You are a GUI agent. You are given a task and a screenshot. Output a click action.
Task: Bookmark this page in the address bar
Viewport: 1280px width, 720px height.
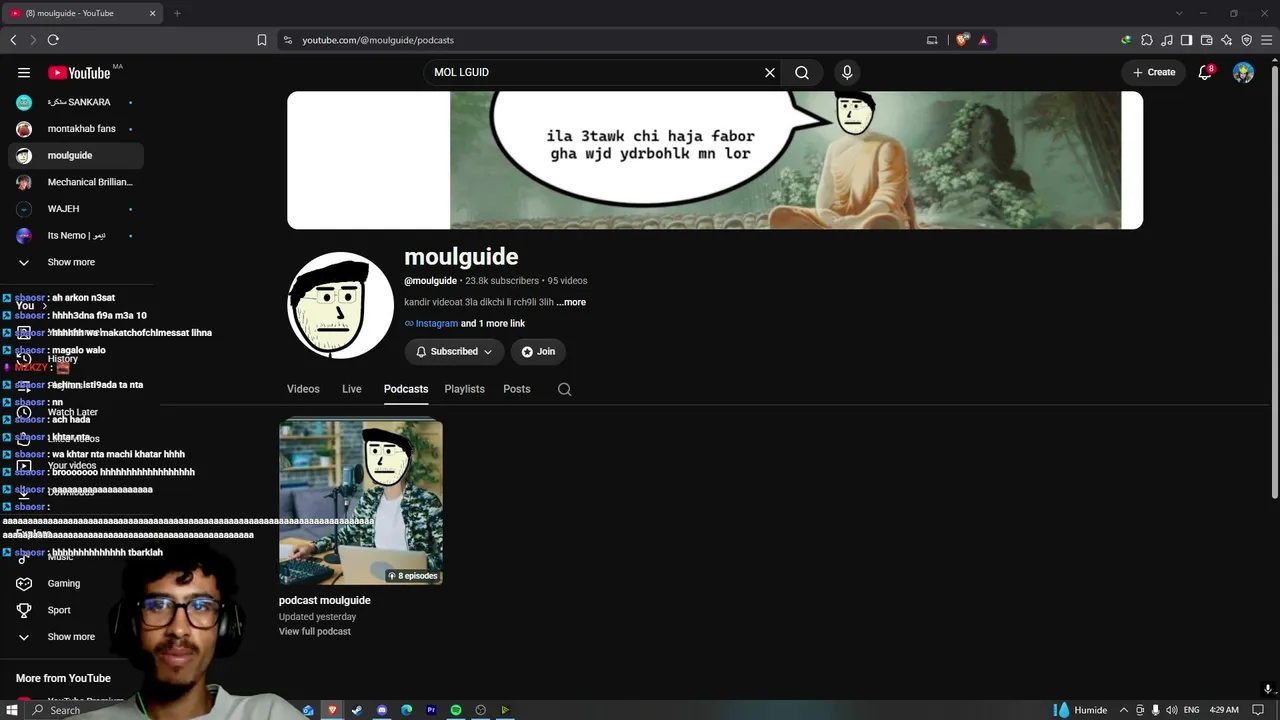[x=262, y=40]
